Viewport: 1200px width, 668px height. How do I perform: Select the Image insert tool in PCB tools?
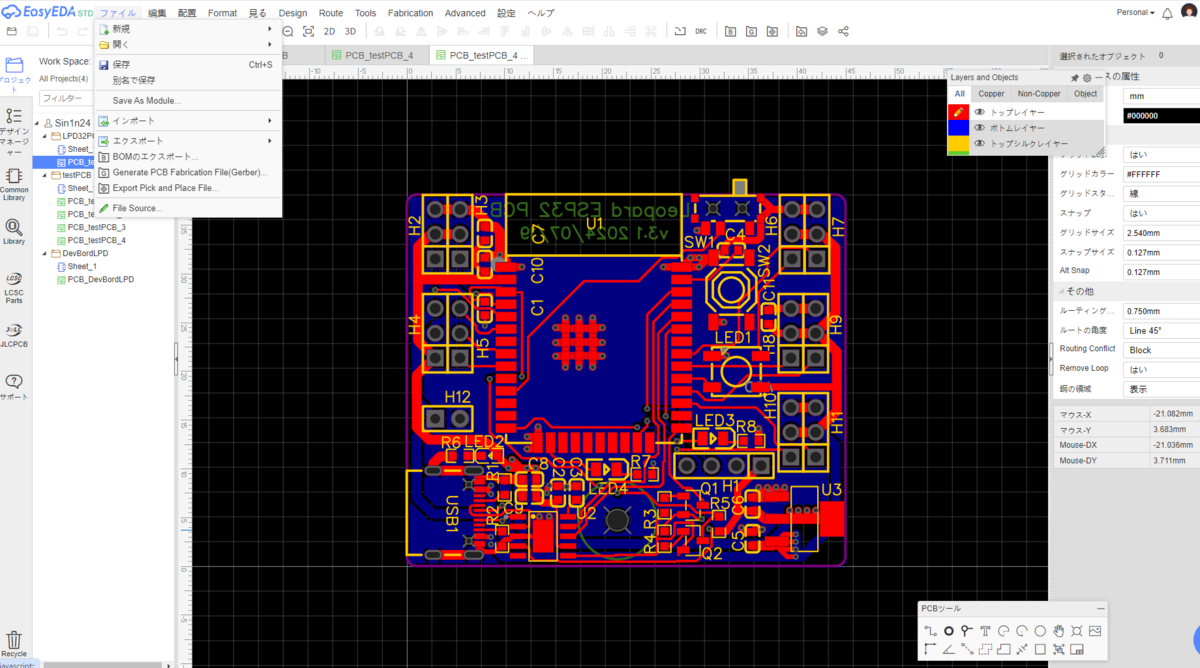1095,631
